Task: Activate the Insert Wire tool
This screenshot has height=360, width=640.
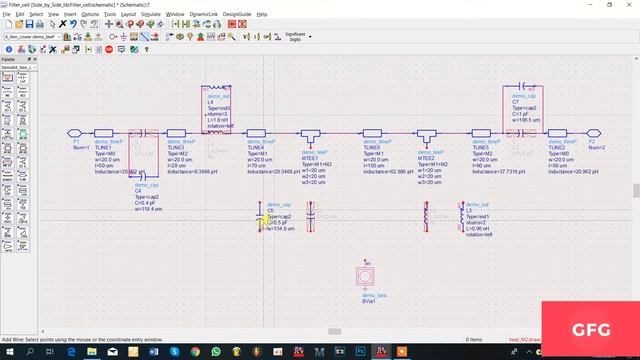Action: (x=144, y=37)
